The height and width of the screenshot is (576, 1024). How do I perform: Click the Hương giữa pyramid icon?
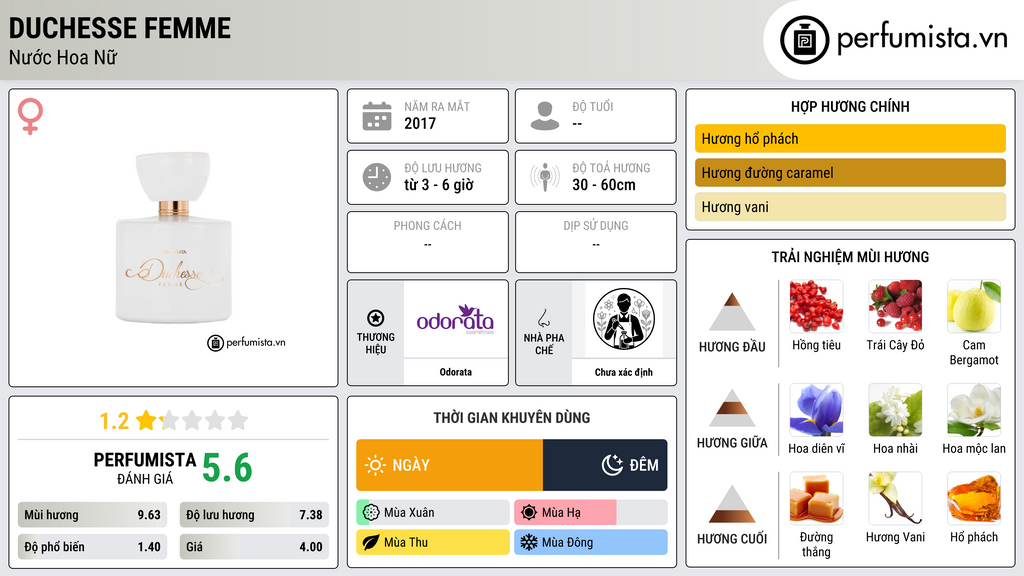[x=732, y=408]
